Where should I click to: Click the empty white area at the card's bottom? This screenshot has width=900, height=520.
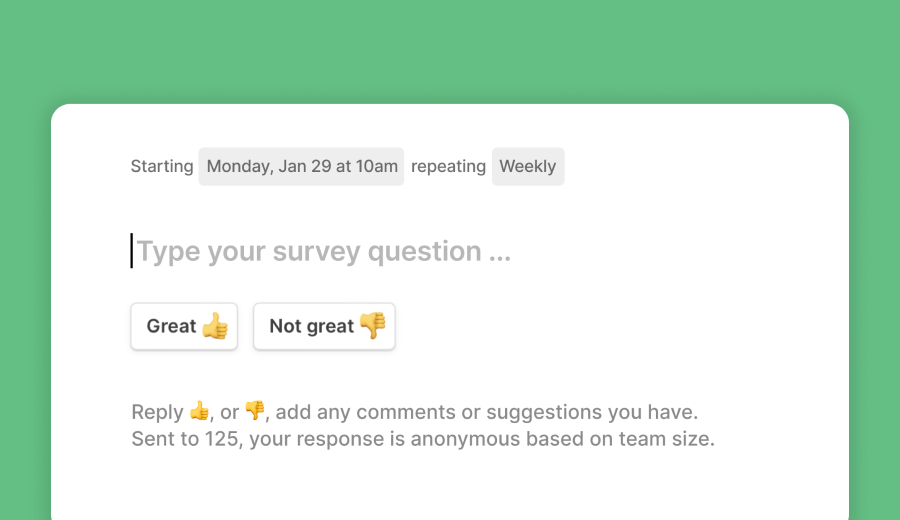click(450, 490)
